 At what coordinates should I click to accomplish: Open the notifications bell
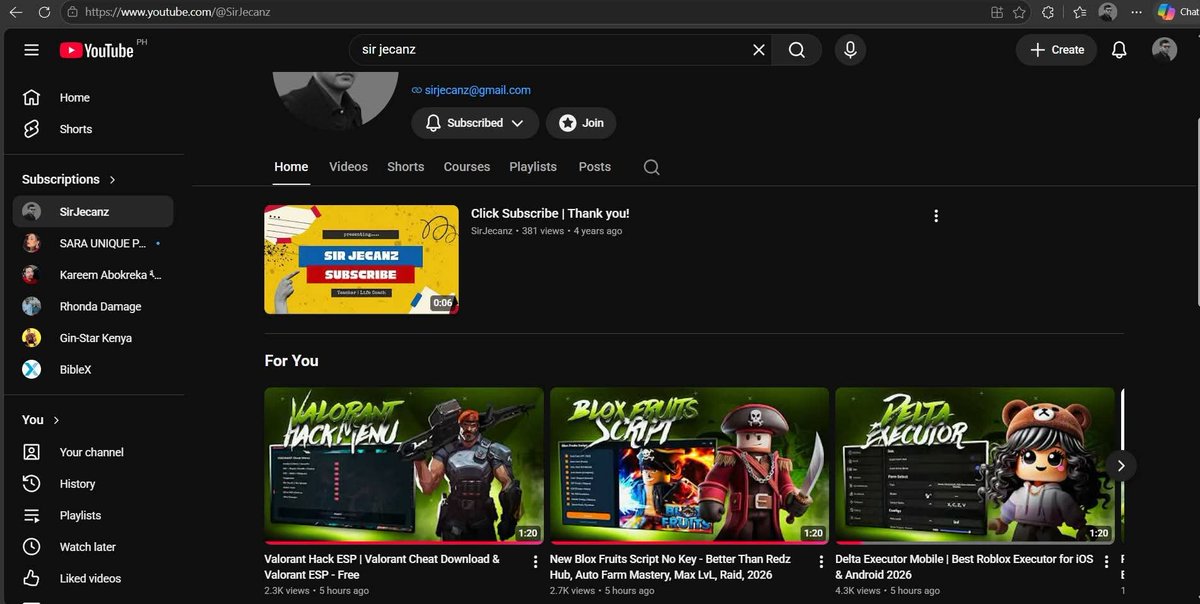[1119, 50]
